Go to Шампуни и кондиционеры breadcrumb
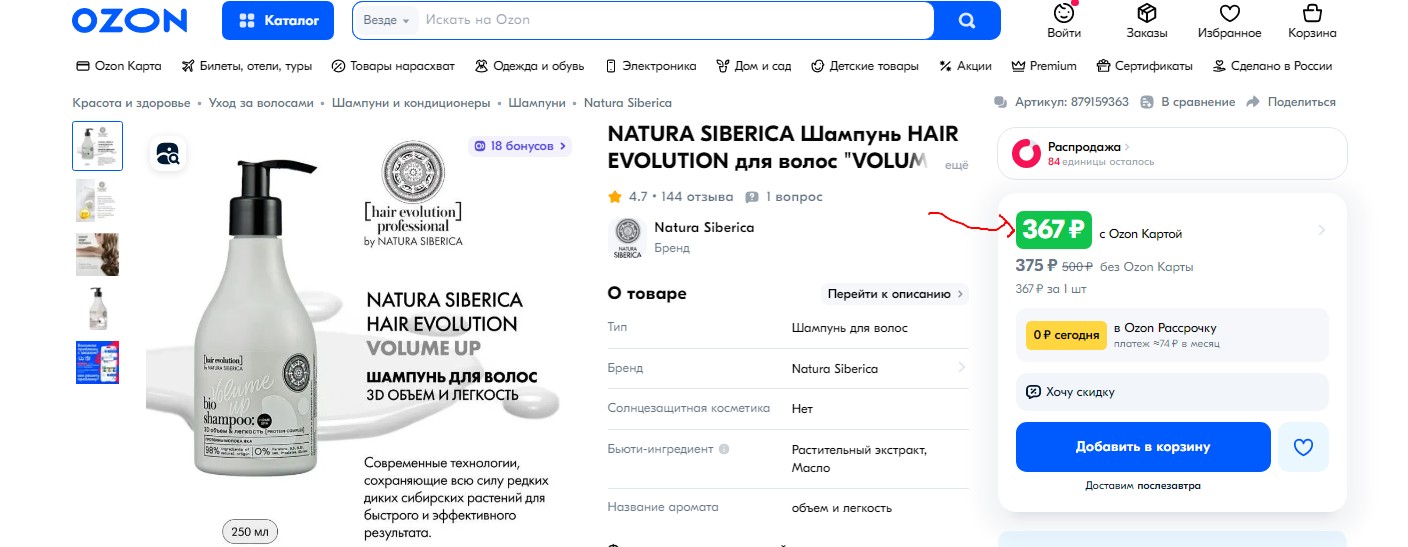 (411, 102)
